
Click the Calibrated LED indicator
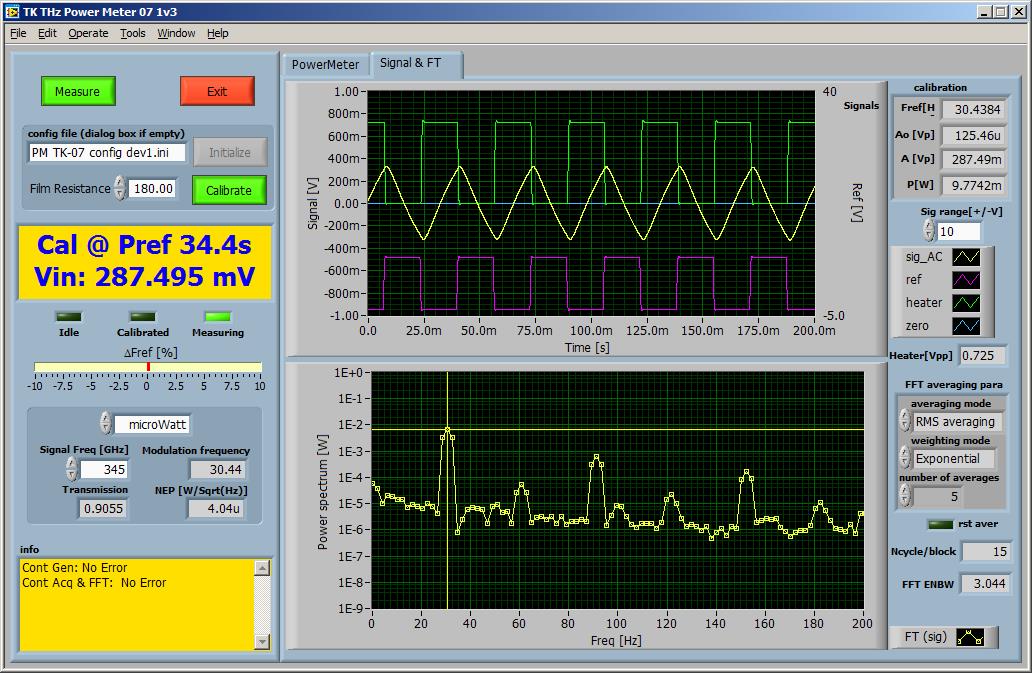[143, 317]
